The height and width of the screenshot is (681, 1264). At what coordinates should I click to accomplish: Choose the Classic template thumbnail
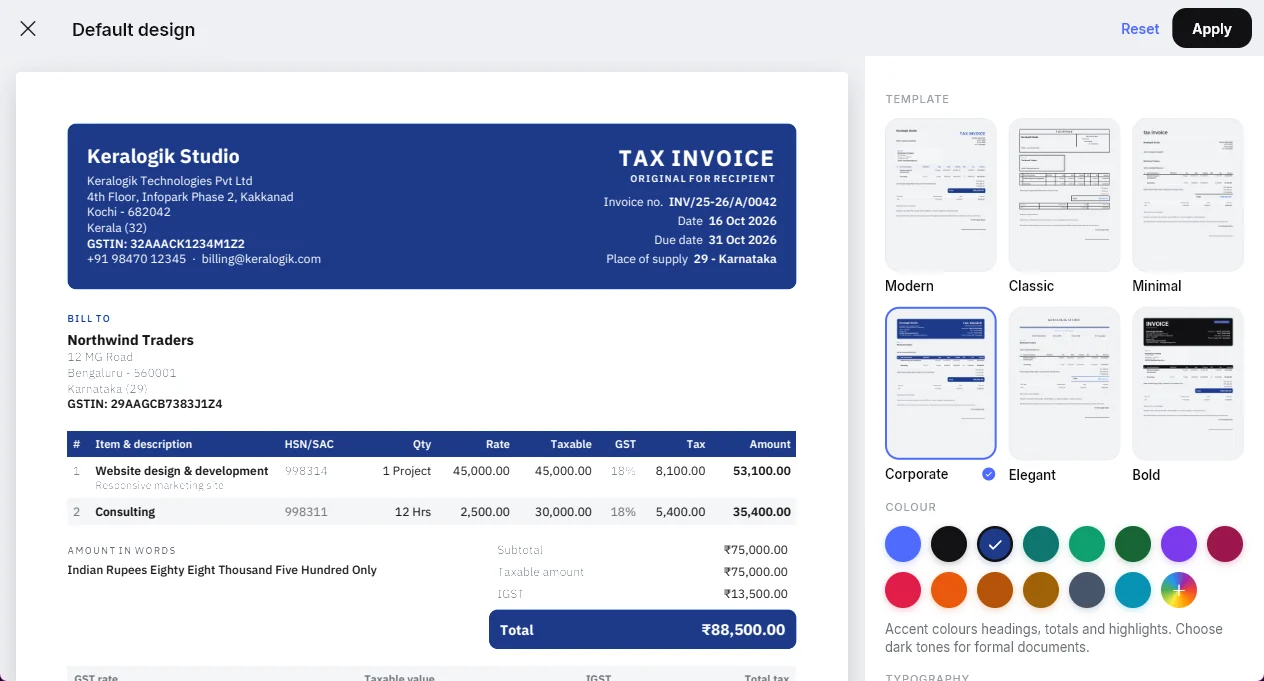1064,195
